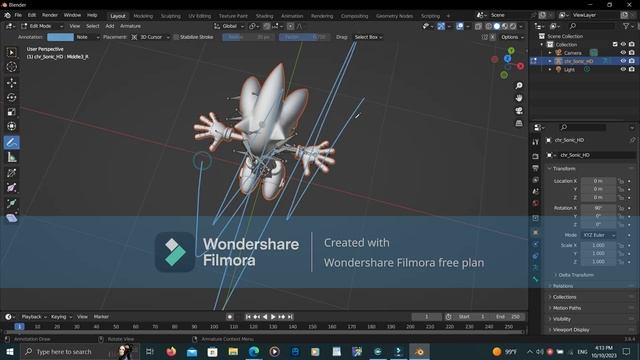The image size is (640, 360).
Task: Switch to the Shading workspace tab
Action: pos(264,16)
